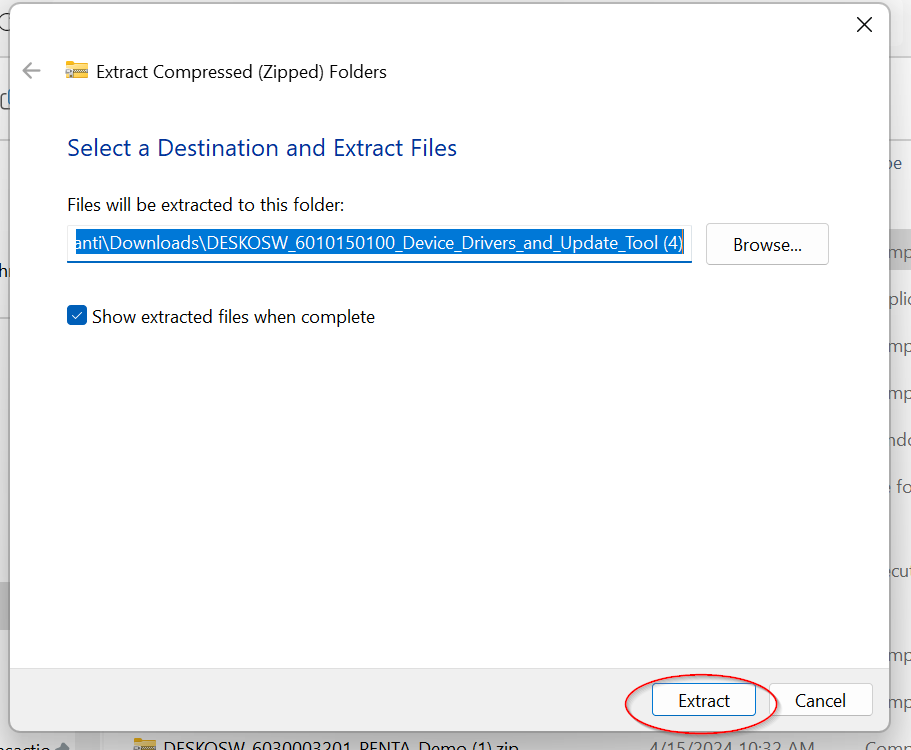The image size is (911, 750).
Task: Open Browse to choose a destination folder
Action: (766, 244)
